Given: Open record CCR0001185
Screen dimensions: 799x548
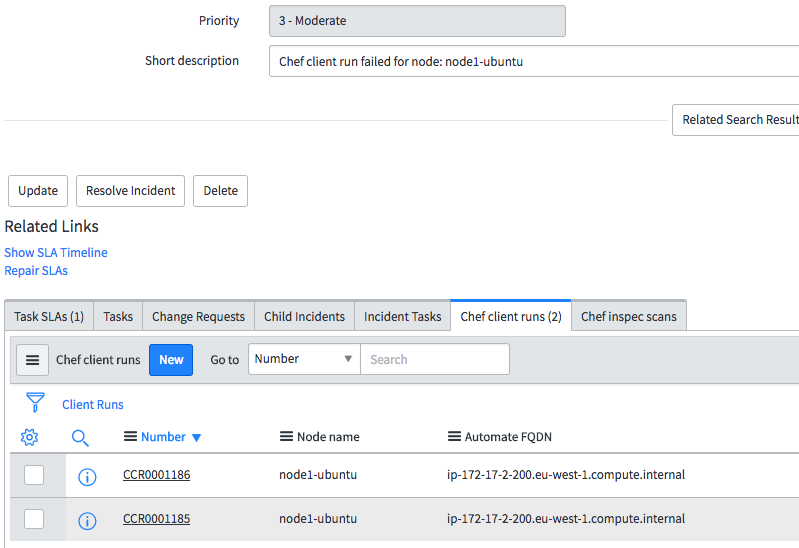Looking at the screenshot, I should [x=156, y=518].
